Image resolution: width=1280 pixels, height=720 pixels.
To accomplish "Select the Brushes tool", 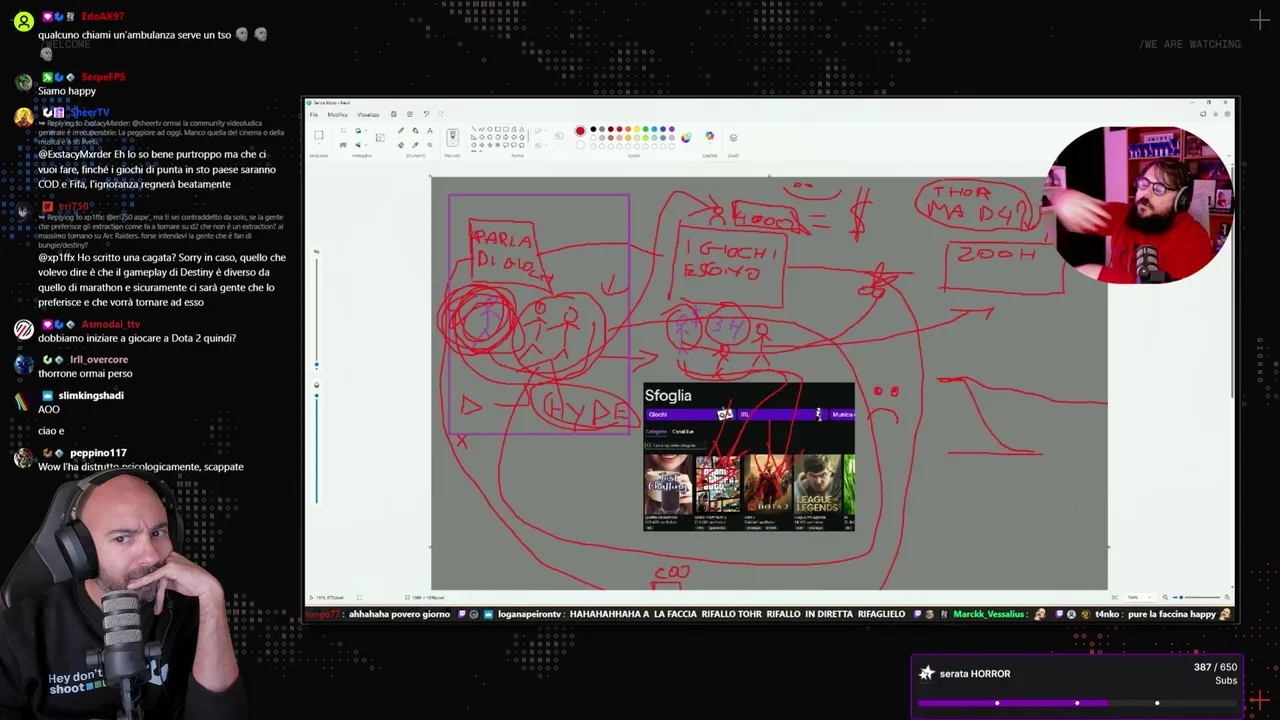I will 452,134.
